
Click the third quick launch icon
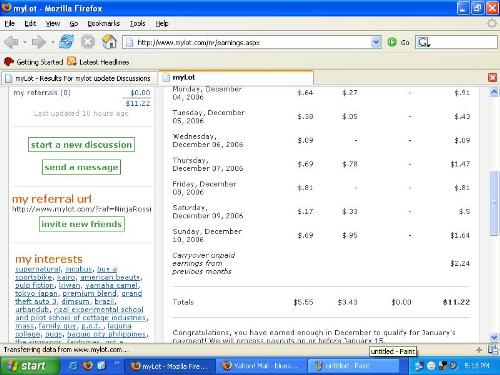coord(102,366)
